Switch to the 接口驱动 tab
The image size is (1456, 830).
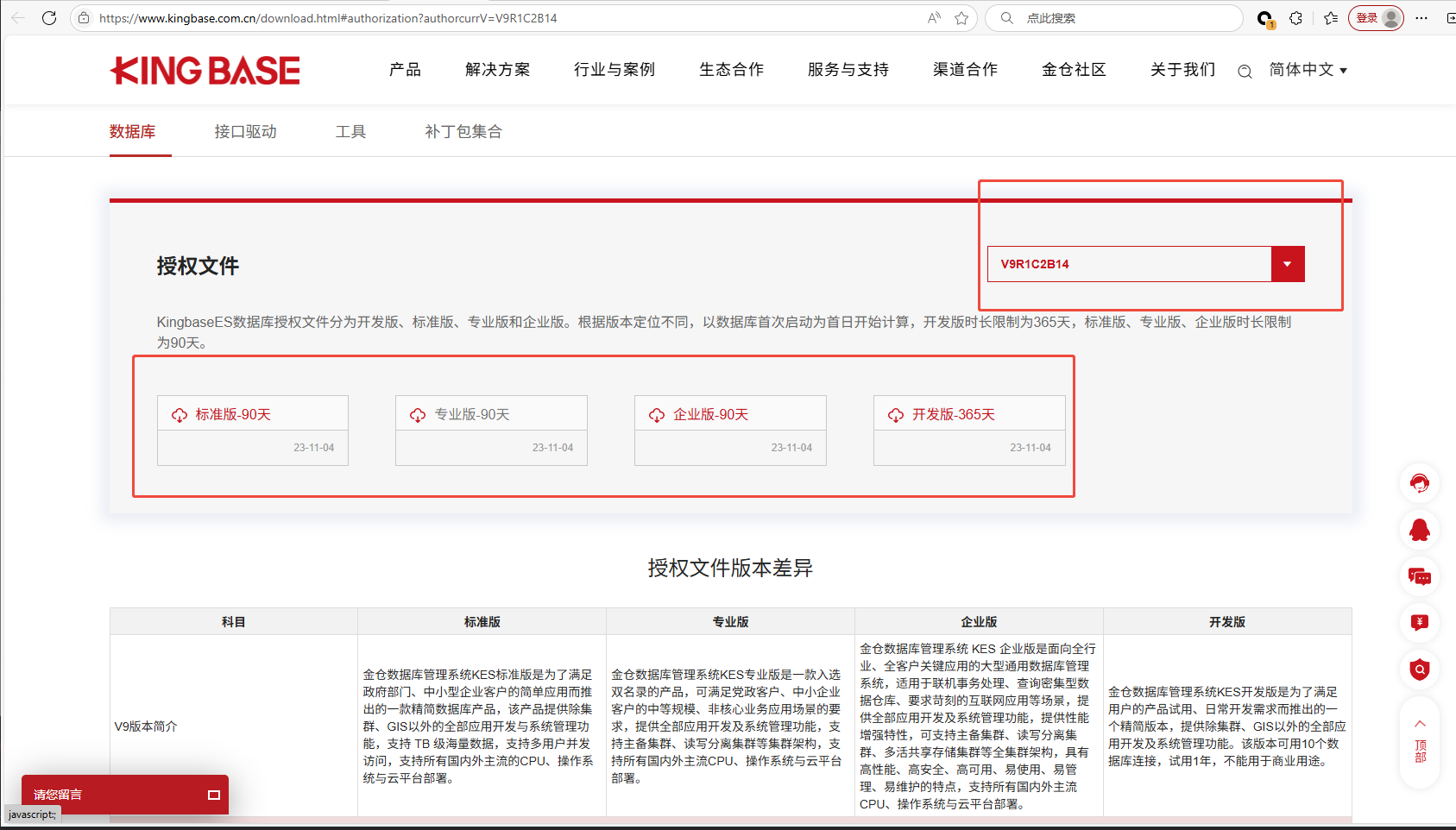[246, 131]
